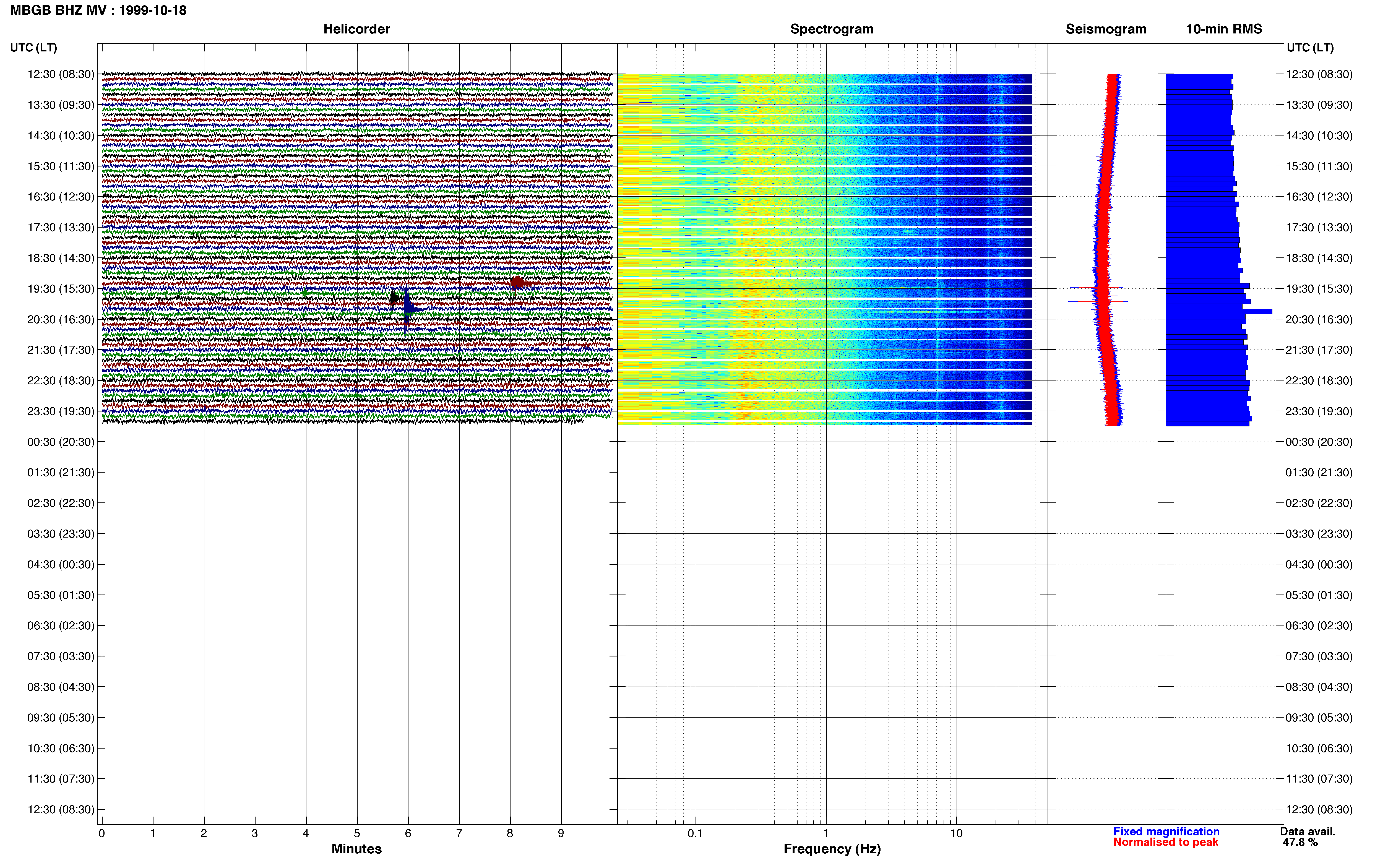Click the 'Helicorder' panel heading
This screenshot has width=1388, height=868.
tap(356, 29)
